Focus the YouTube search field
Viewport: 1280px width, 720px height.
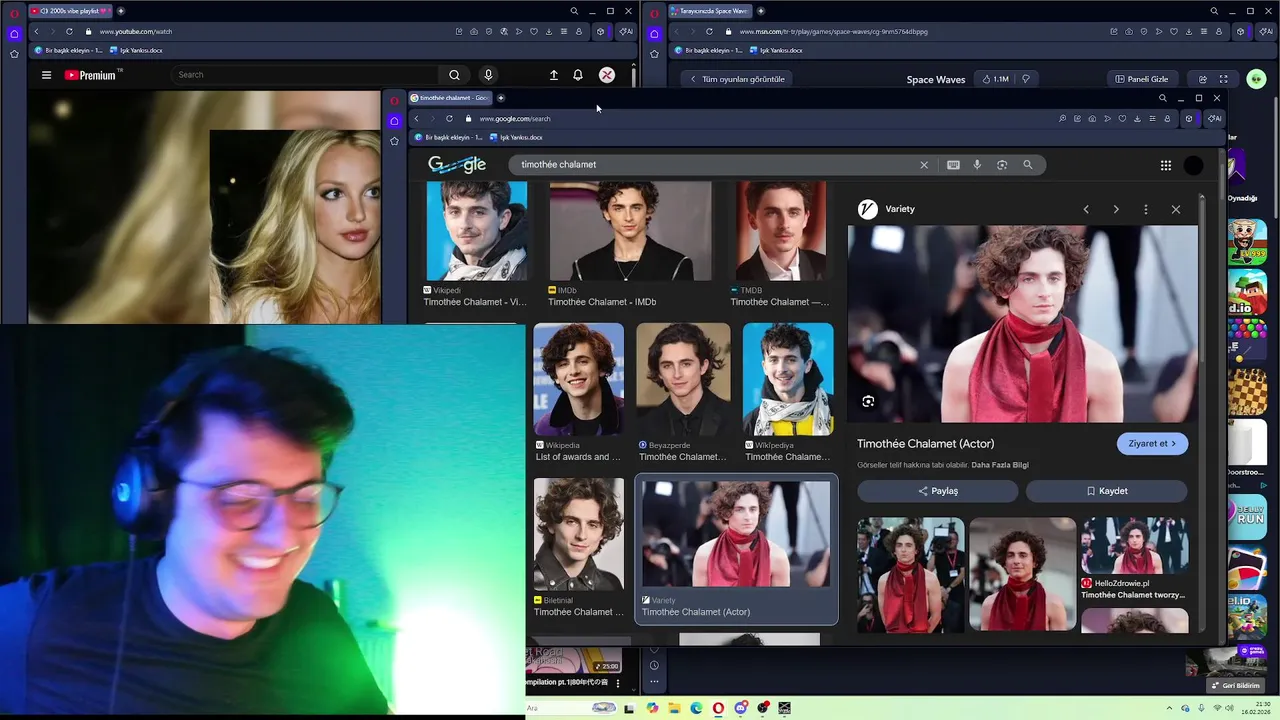[x=305, y=75]
